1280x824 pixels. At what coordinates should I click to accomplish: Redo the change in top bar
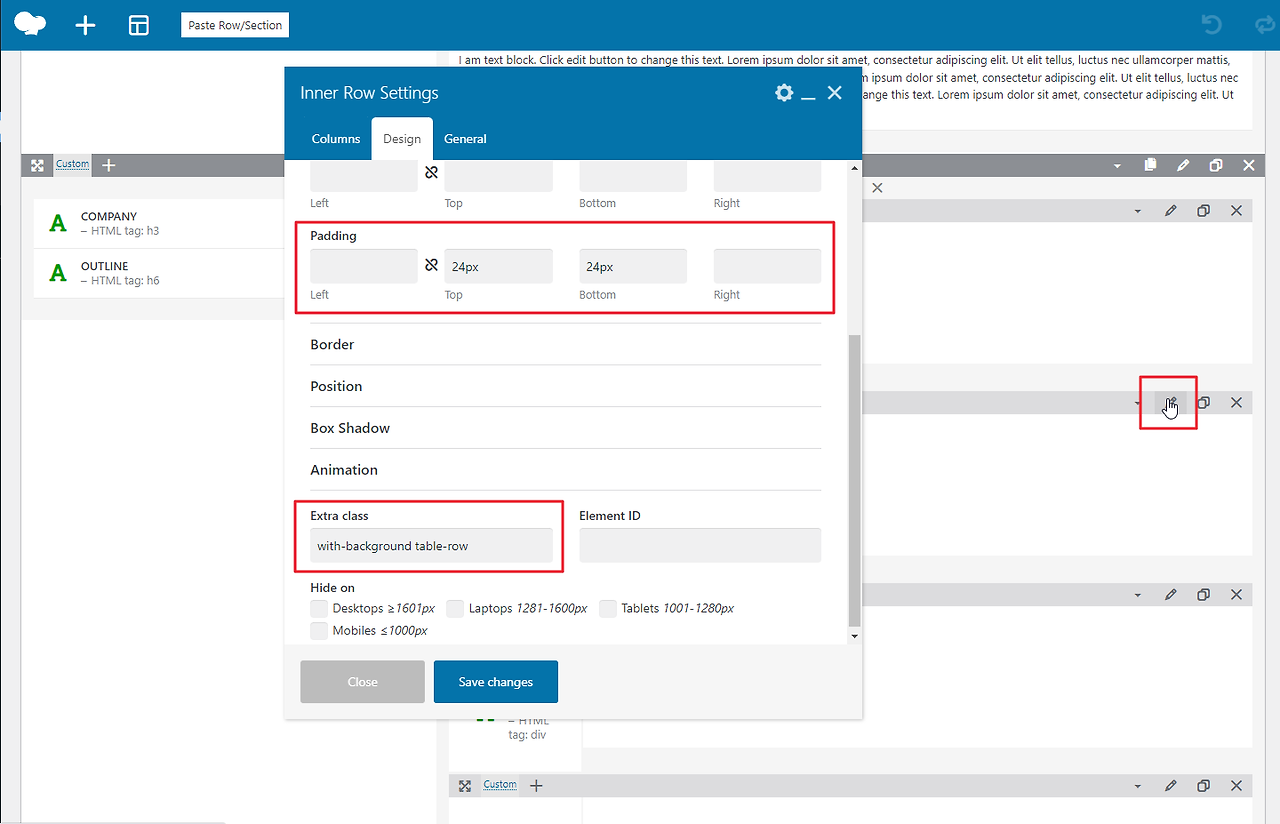point(1265,24)
